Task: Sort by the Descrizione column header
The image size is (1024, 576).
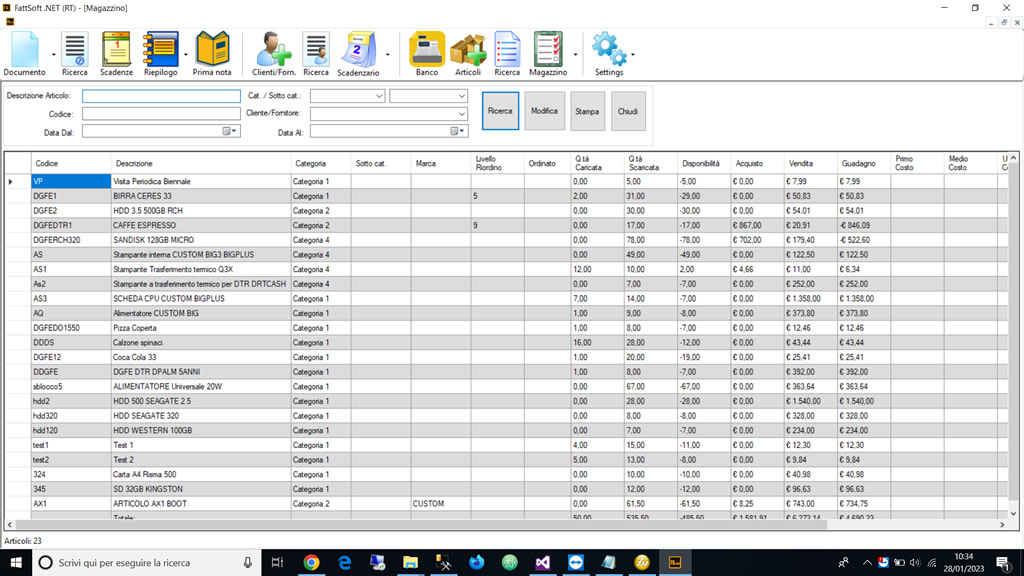Action: pyautogui.click(x=200, y=163)
